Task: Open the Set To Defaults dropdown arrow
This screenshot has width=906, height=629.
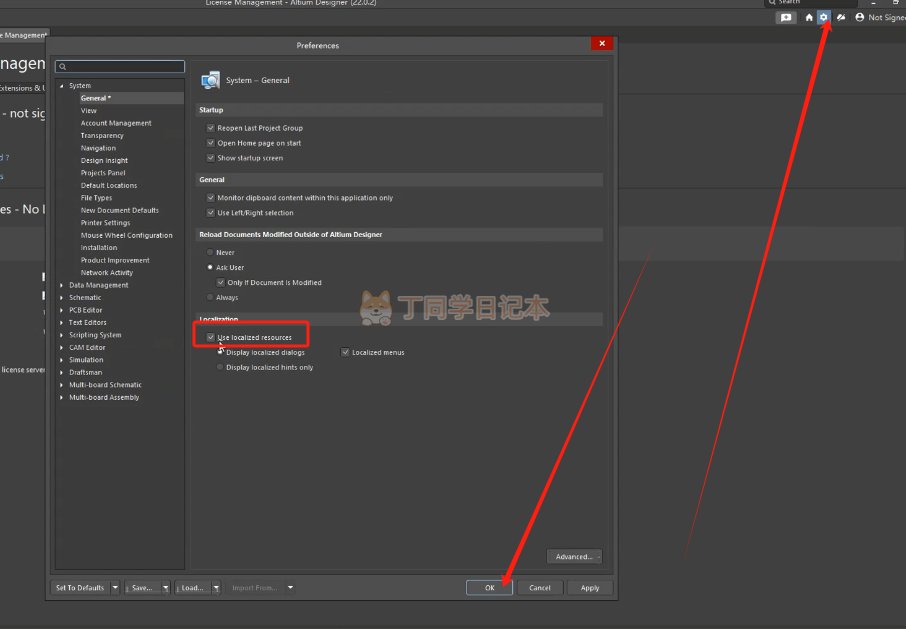Action: point(115,588)
